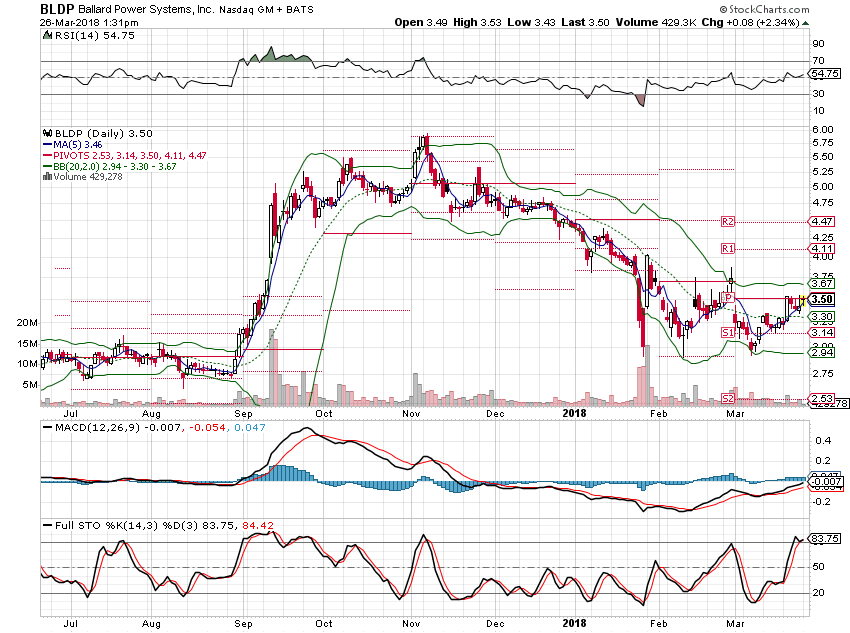
Task: Click the 83.75 stochastic value tag on the right axis
Action: [x=826, y=538]
